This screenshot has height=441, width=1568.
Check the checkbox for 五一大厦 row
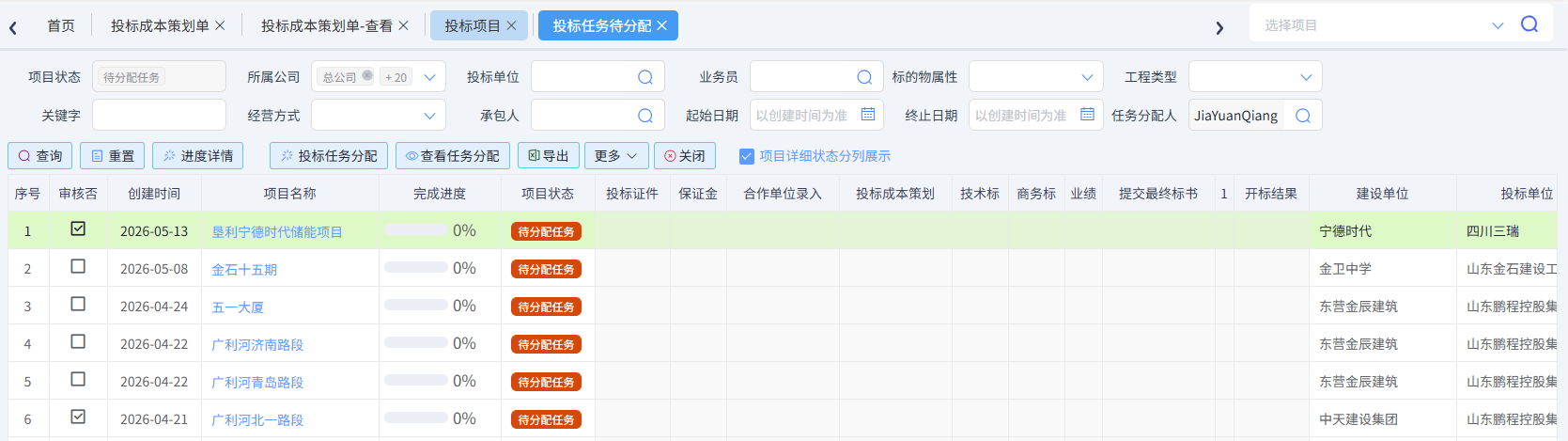point(78,304)
